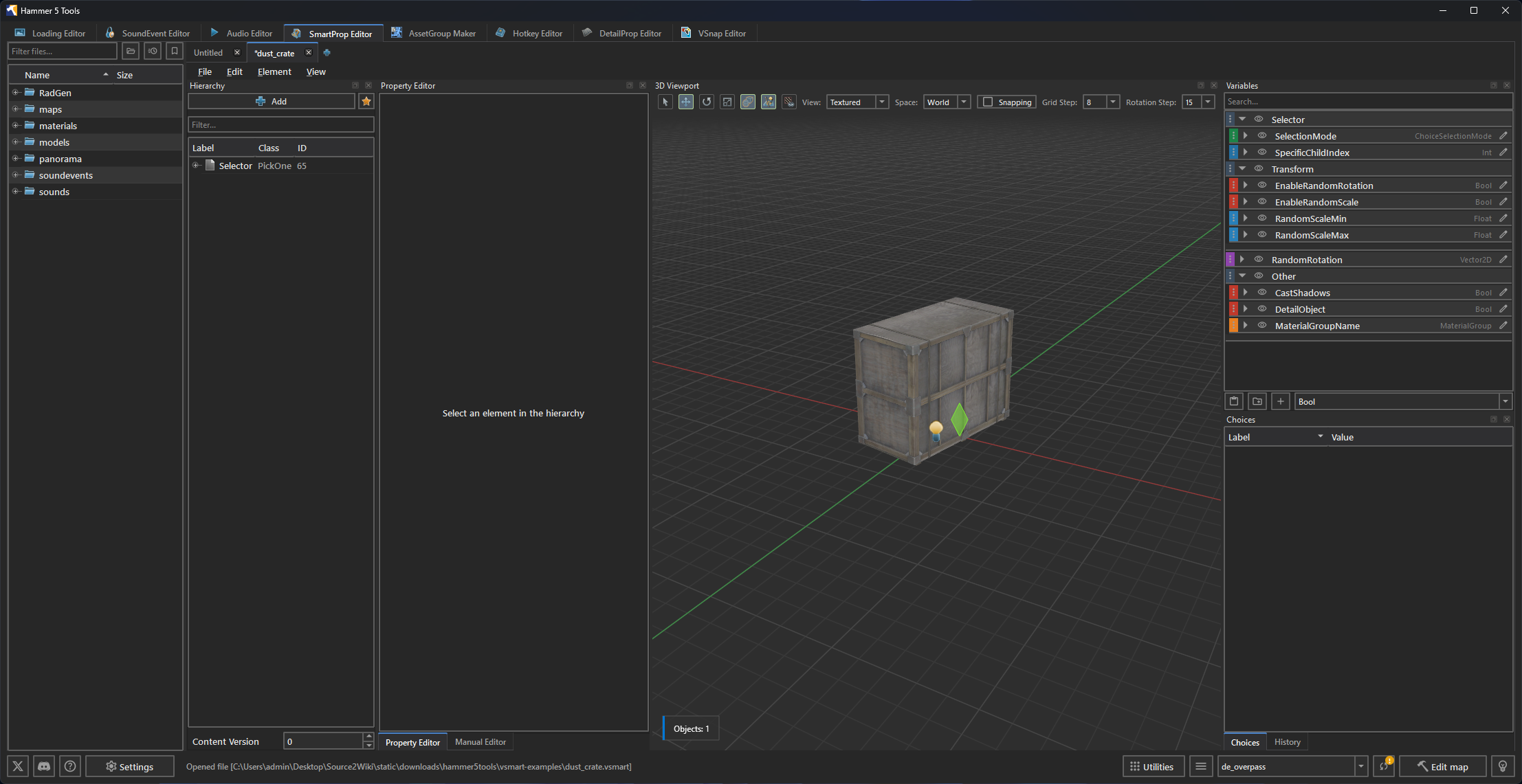This screenshot has height=784, width=1522.
Task: Sort the file list by Name header
Action: [x=61, y=75]
